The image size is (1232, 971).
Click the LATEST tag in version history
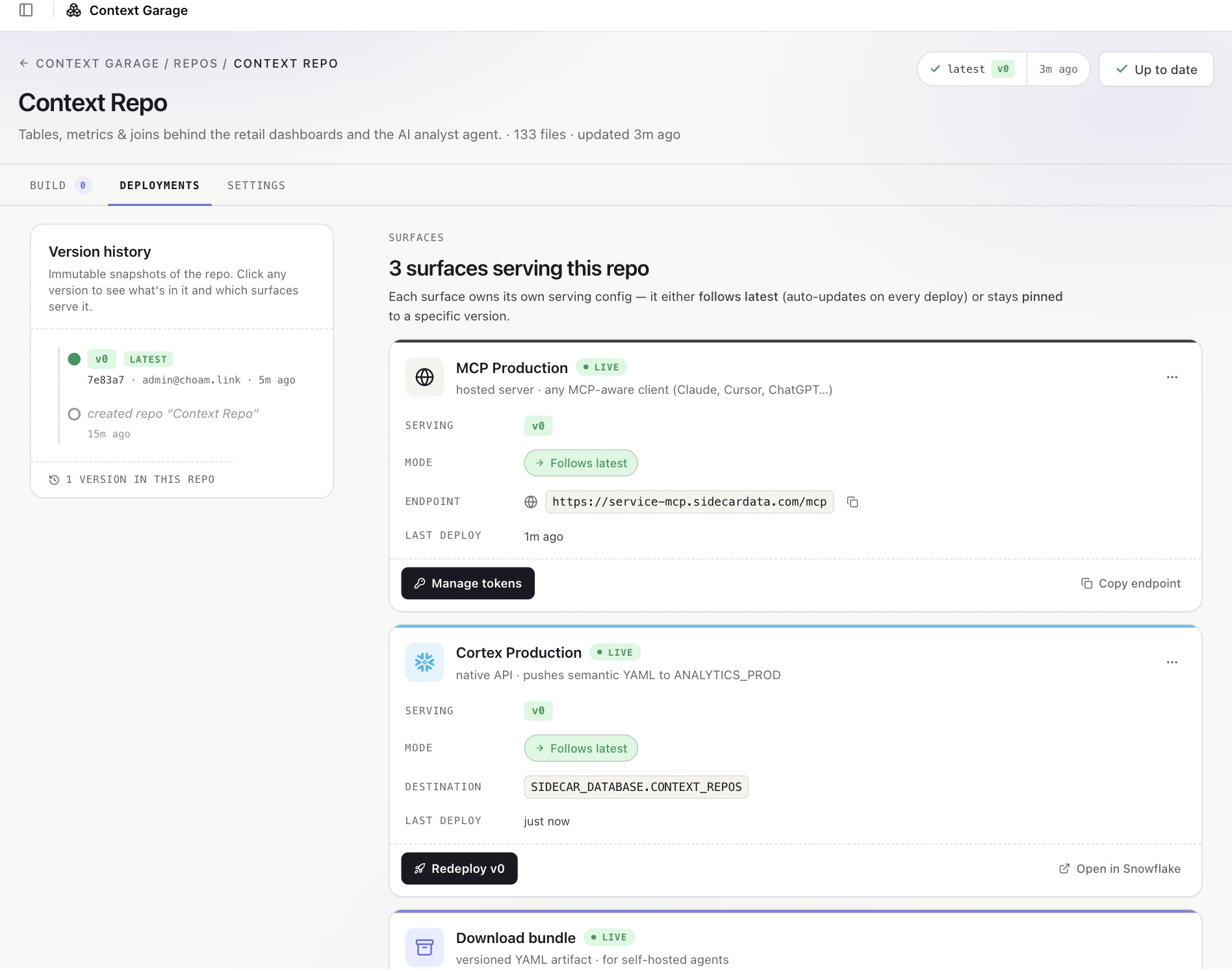pos(148,359)
